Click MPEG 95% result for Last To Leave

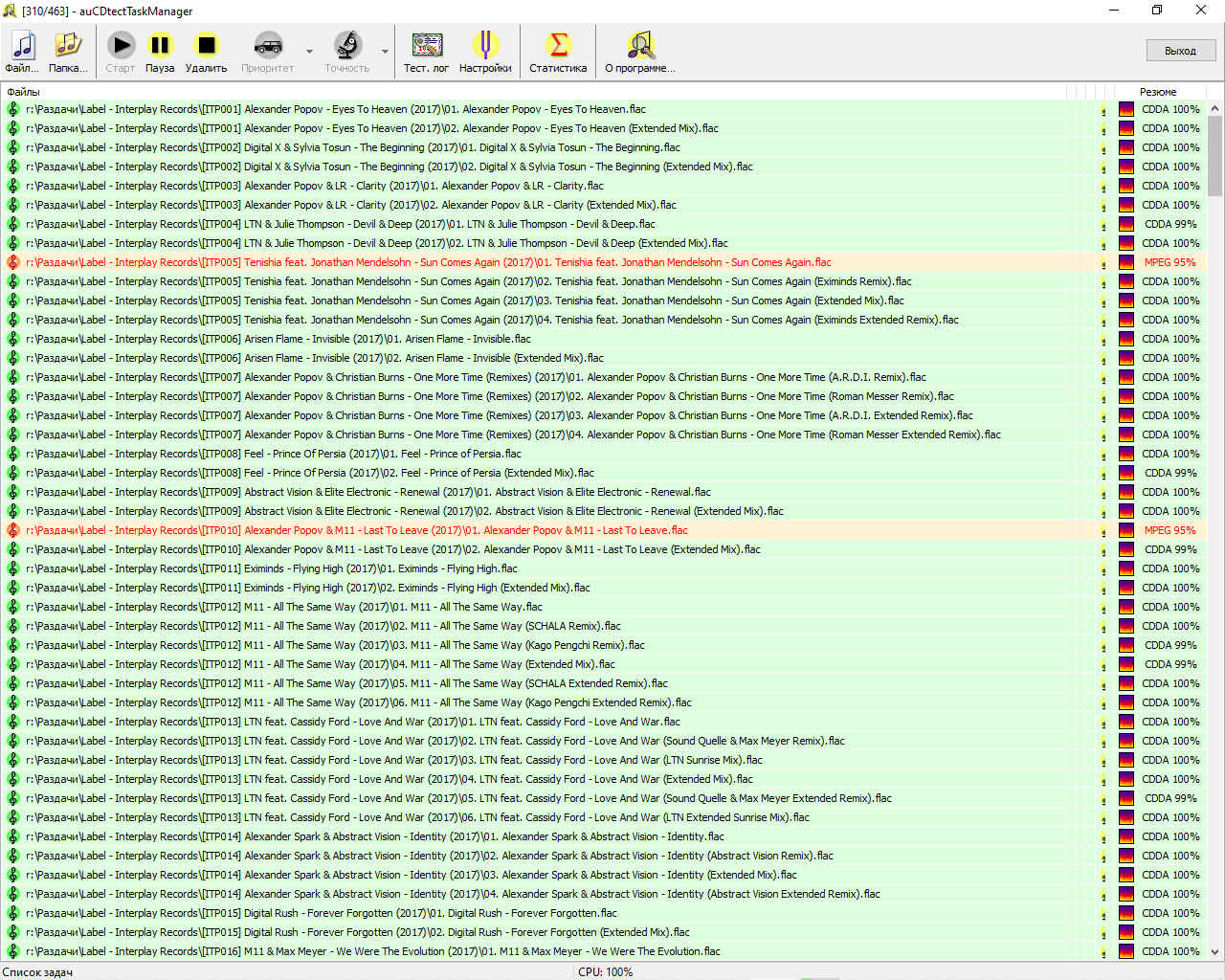coord(1169,530)
